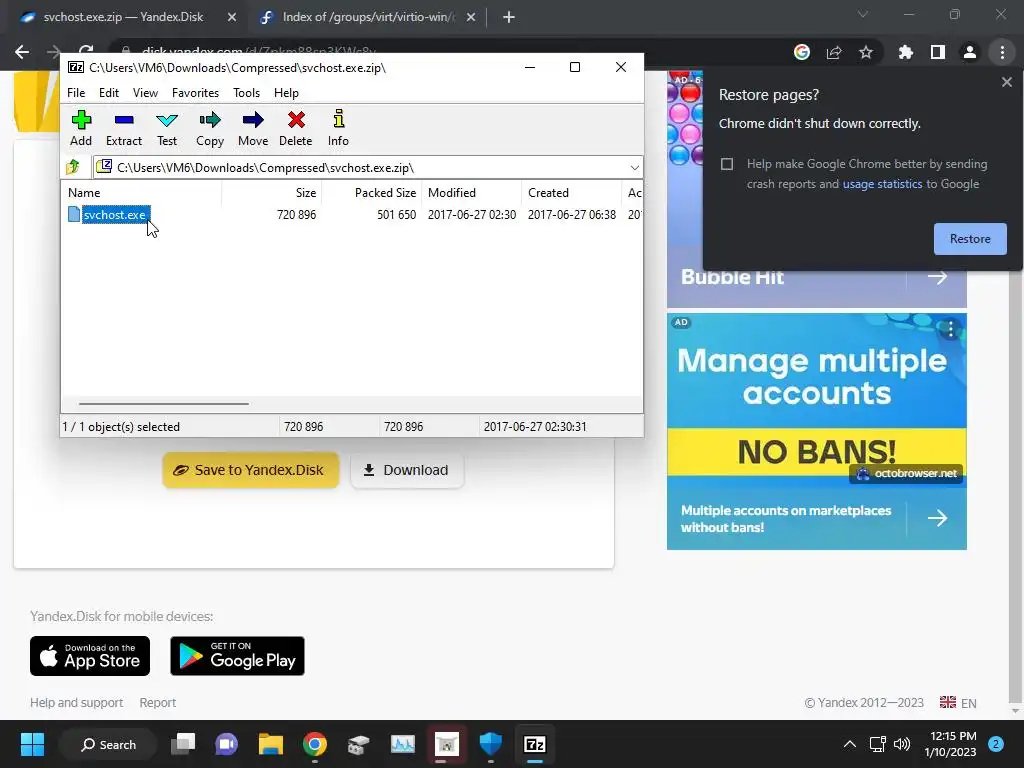Viewport: 1024px width, 768px height.
Task: Click Save to Yandex.Disk button
Action: coord(250,470)
